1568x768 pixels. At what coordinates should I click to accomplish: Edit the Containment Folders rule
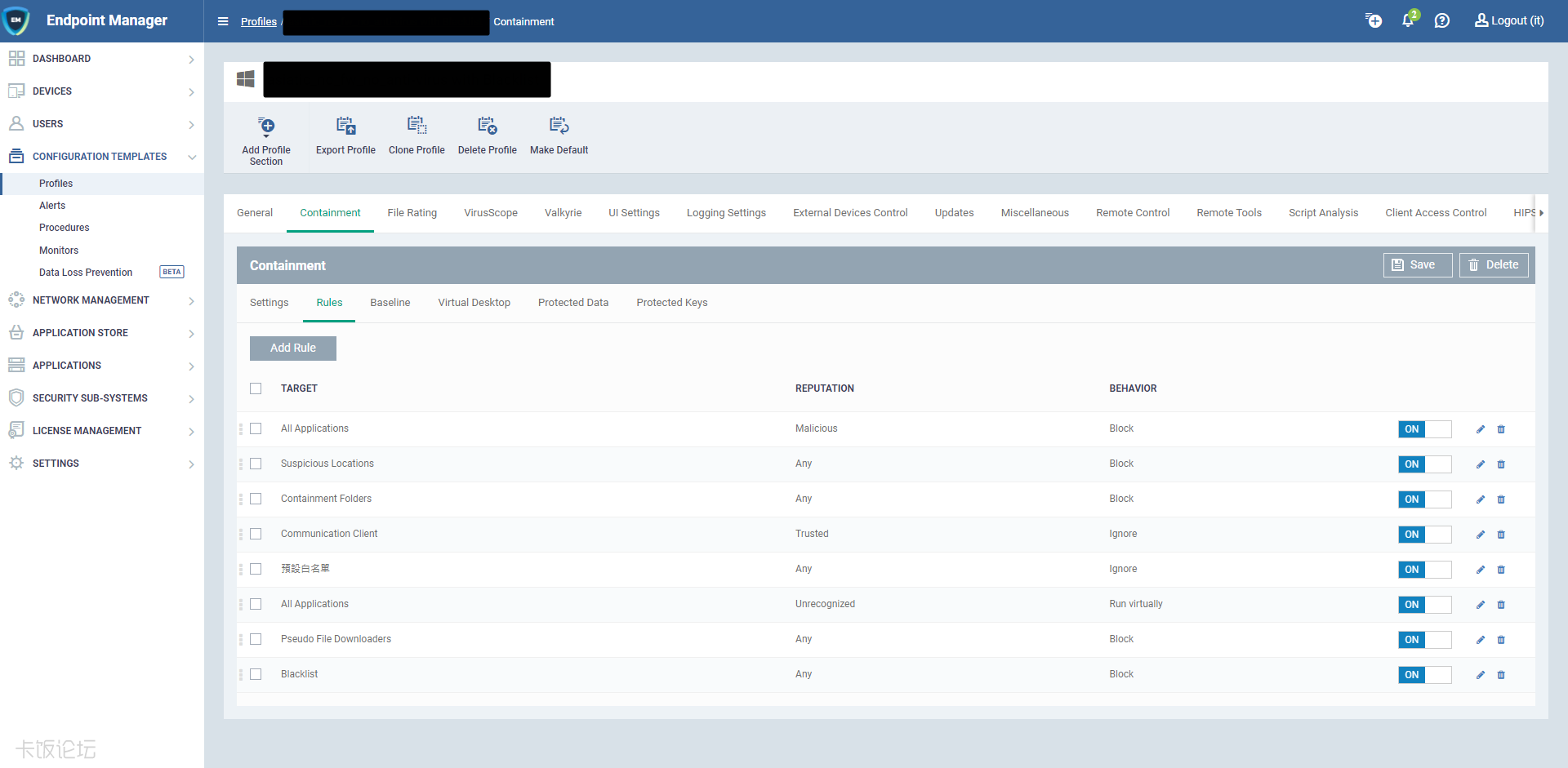pos(1481,499)
